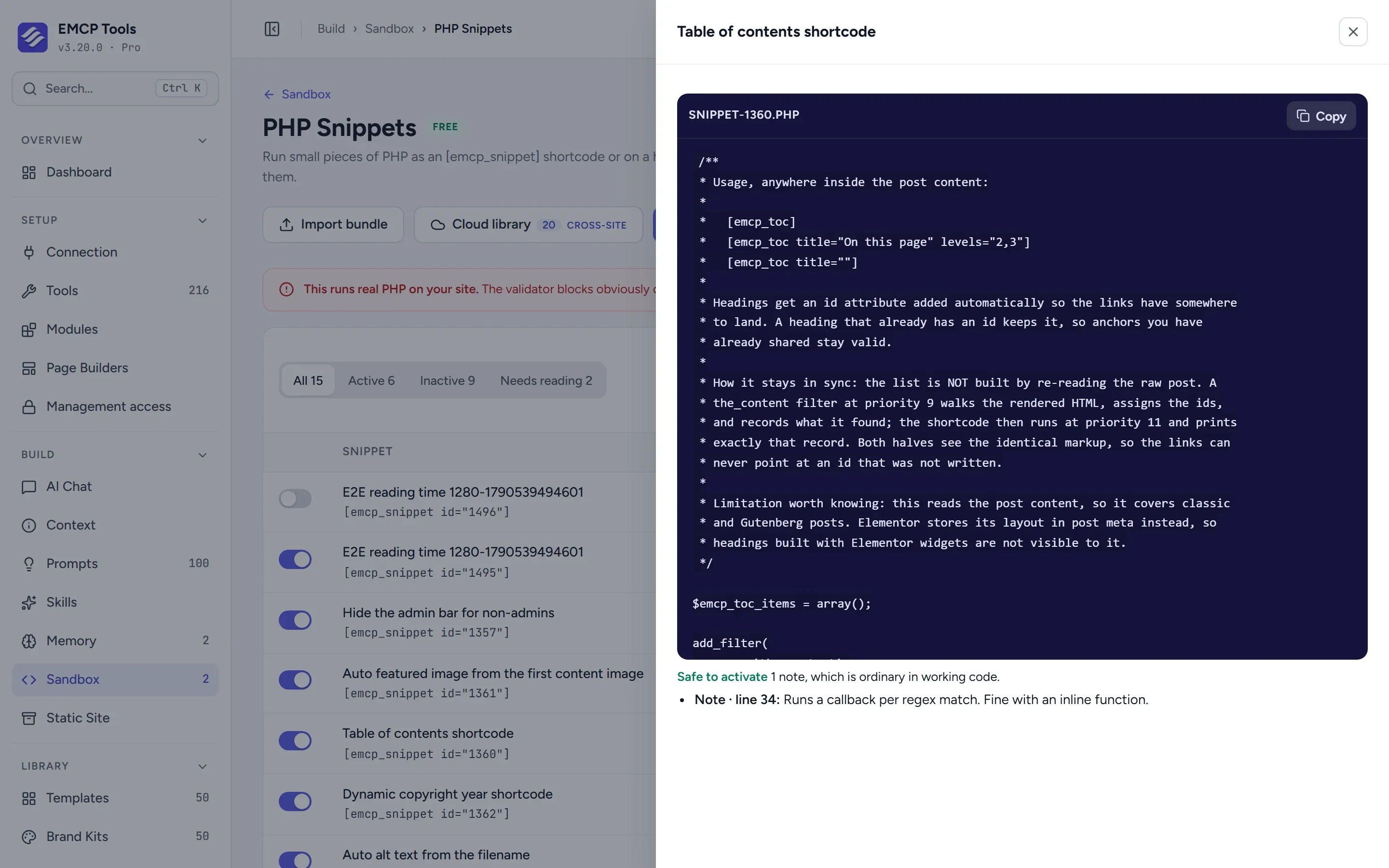This screenshot has width=1389, height=868.
Task: Click the EMCP Tools logo icon
Action: coord(33,37)
